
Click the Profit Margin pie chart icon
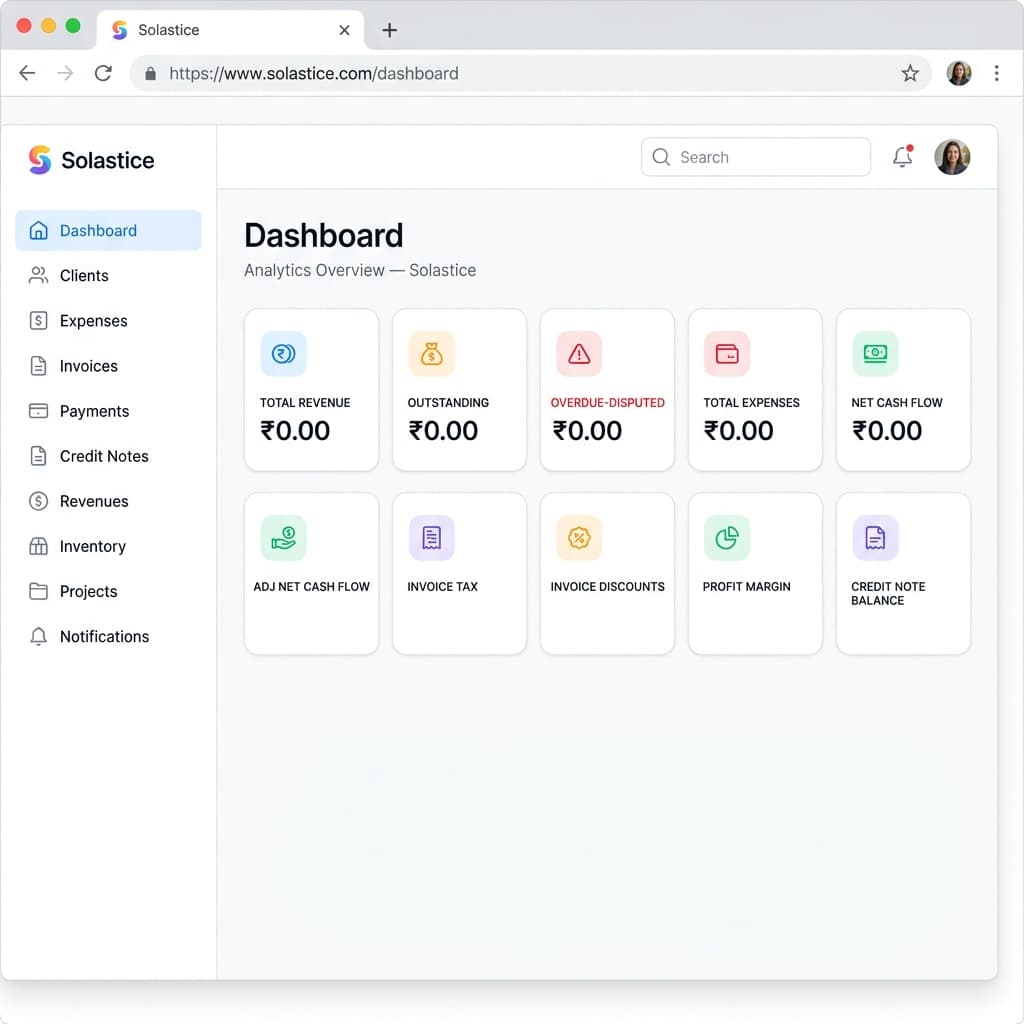pyautogui.click(x=727, y=537)
